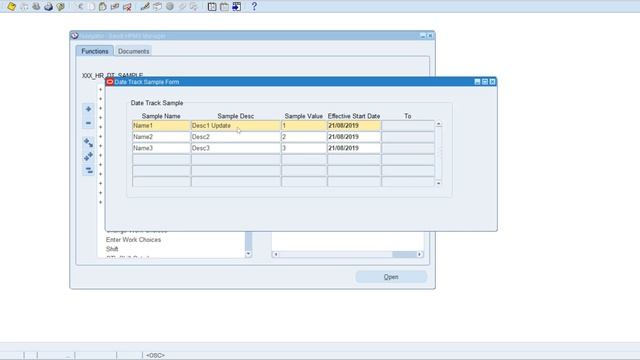Click the Attachments paperclip icon
The width and height of the screenshot is (640, 360).
point(182,7)
